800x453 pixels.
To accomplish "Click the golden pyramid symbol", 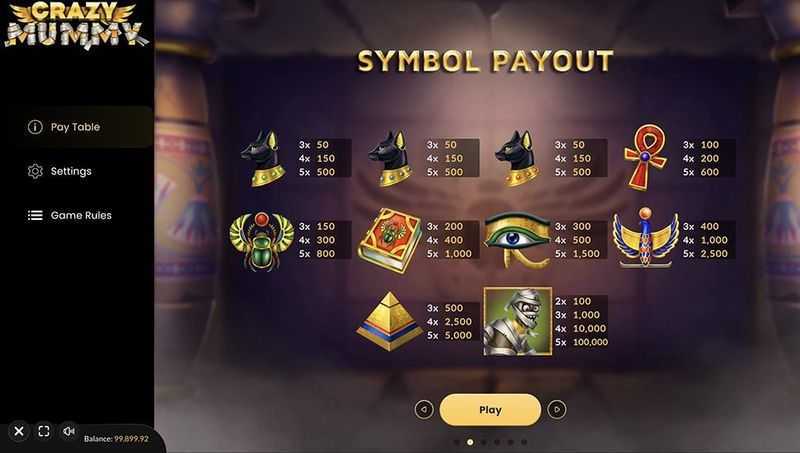I will tap(390, 321).
